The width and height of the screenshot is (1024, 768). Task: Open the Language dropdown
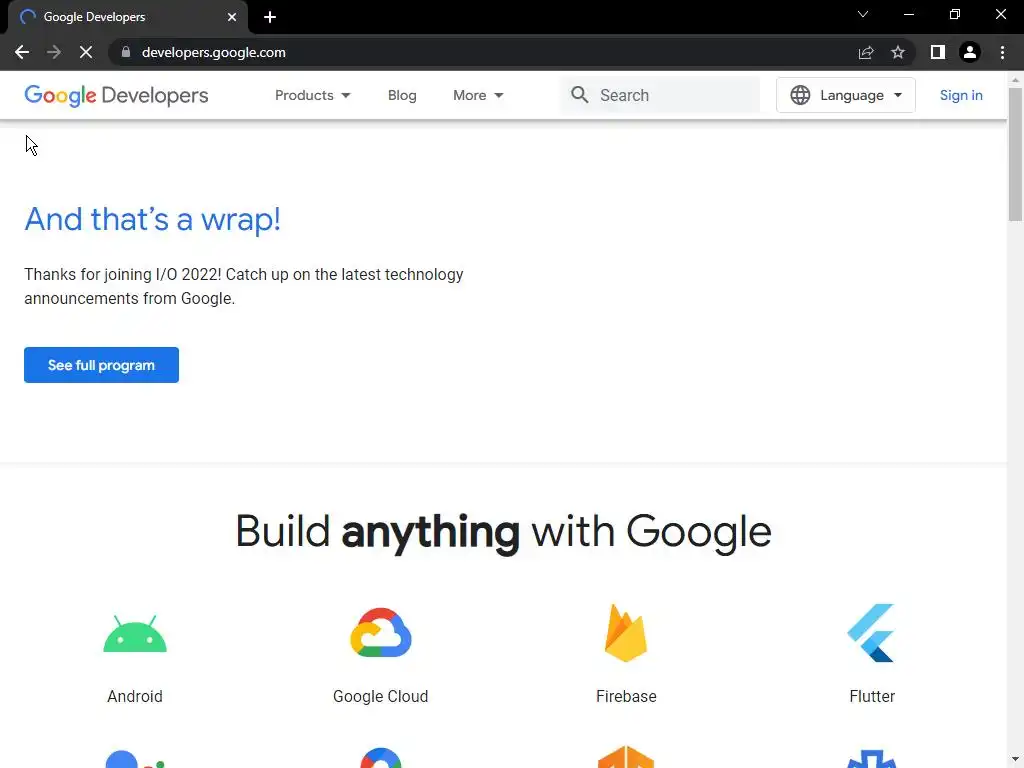pyautogui.click(x=846, y=95)
